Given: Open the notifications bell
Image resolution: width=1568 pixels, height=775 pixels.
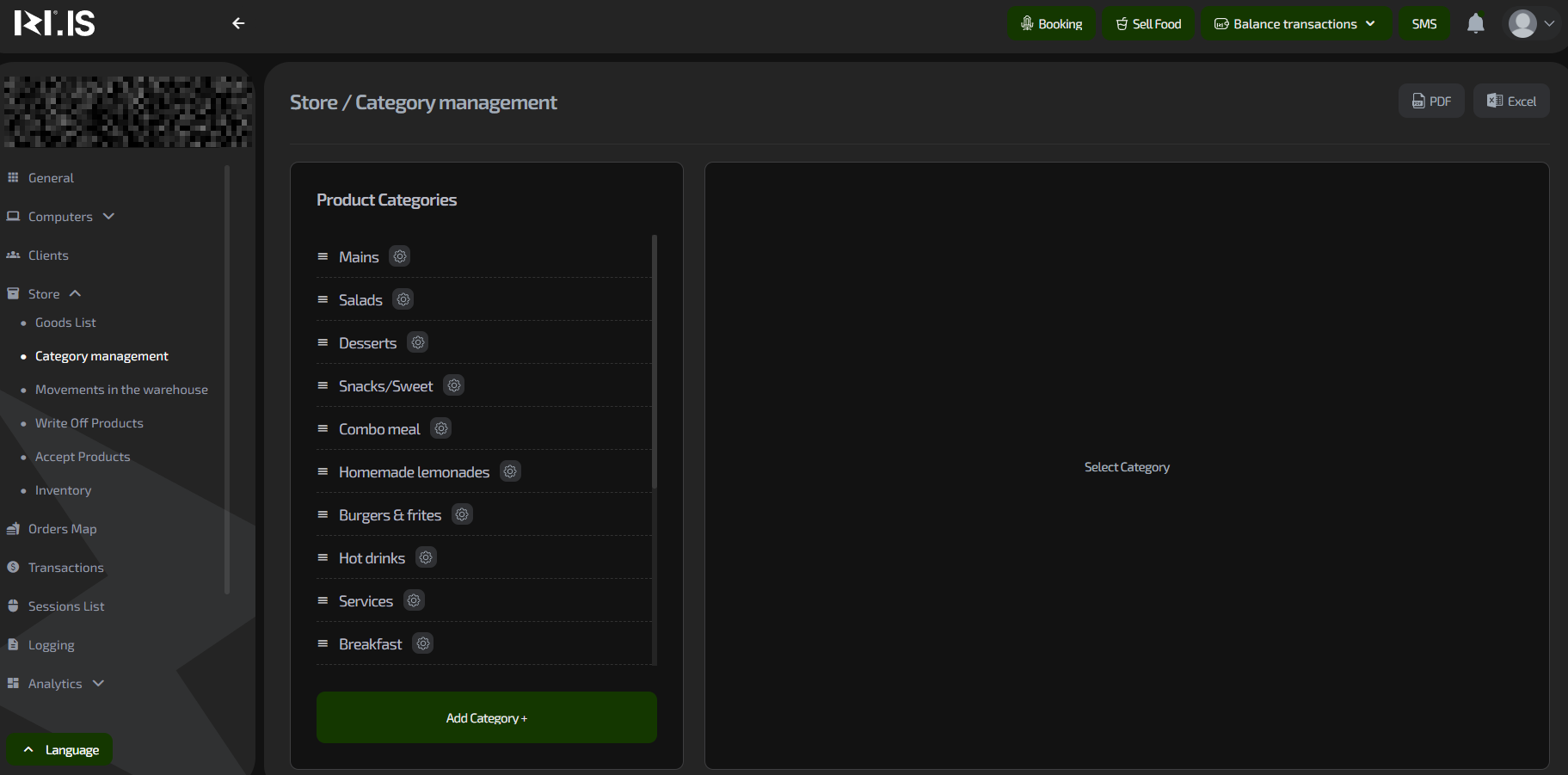Looking at the screenshot, I should pyautogui.click(x=1475, y=23).
